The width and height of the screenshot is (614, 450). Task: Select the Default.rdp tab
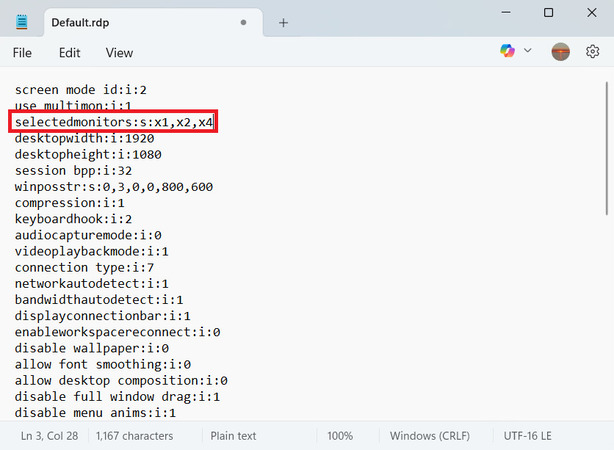pos(153,23)
